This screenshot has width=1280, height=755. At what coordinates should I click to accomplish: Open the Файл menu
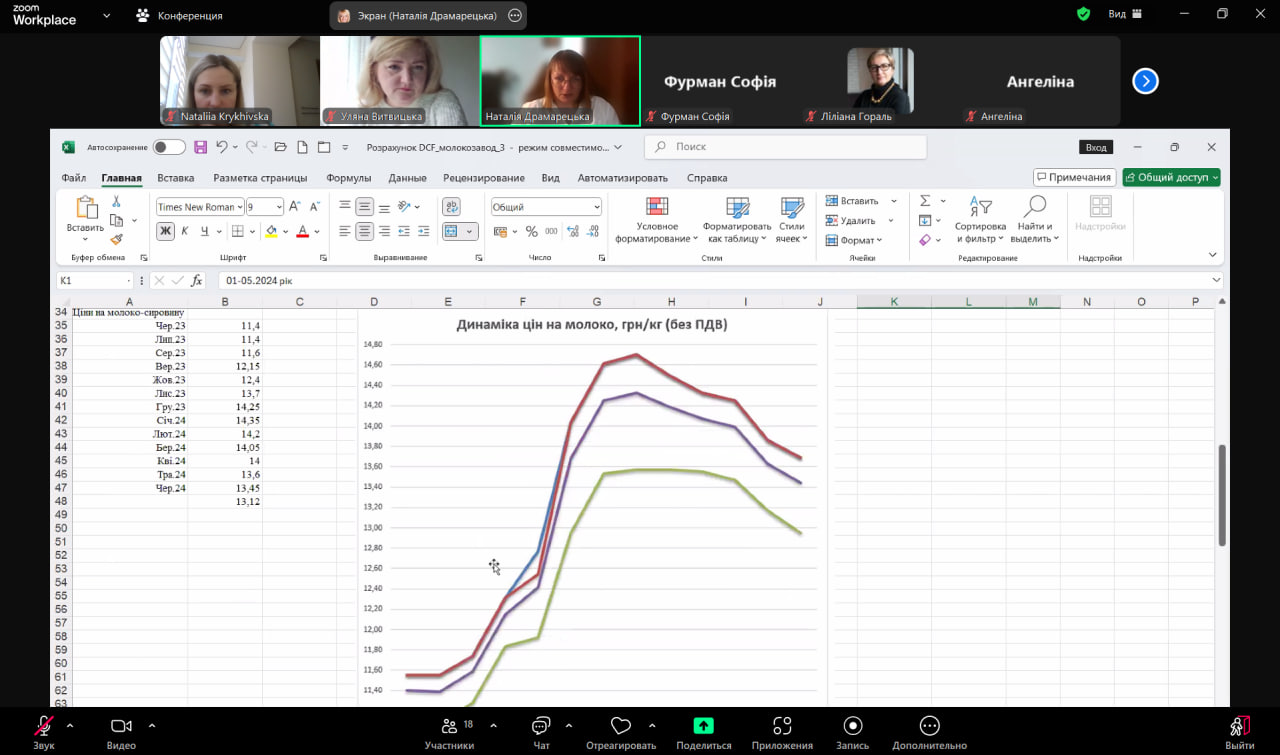click(73, 178)
